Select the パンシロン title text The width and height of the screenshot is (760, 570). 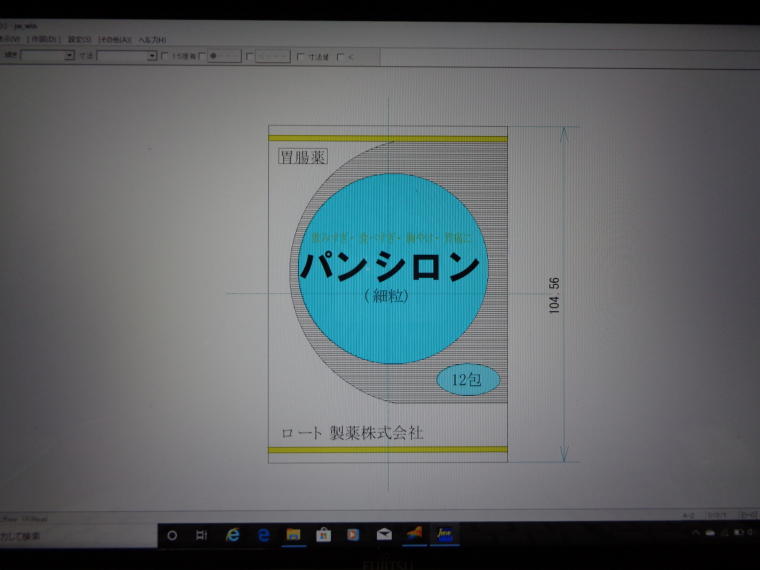pyautogui.click(x=390, y=266)
